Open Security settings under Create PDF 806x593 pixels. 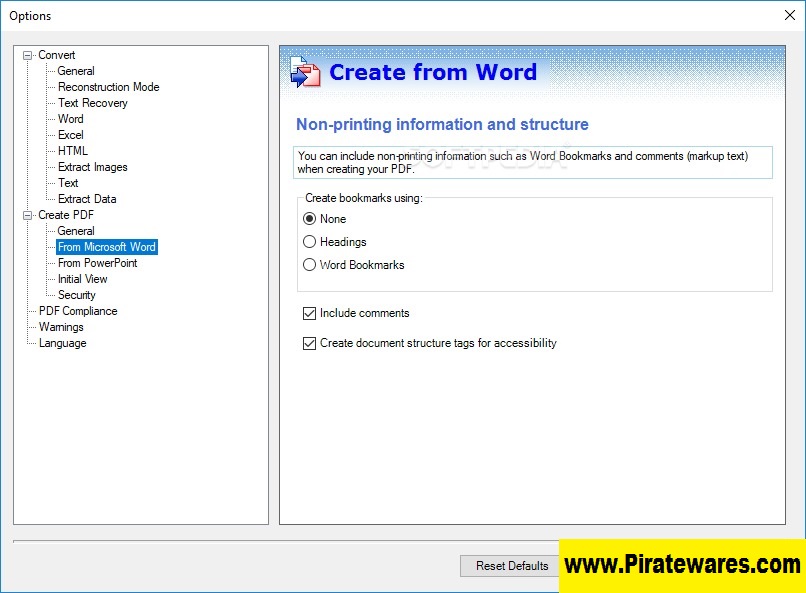[76, 295]
